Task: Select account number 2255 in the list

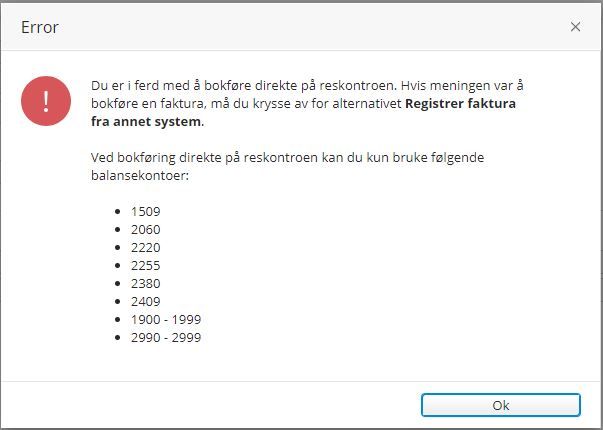Action: click(x=145, y=265)
